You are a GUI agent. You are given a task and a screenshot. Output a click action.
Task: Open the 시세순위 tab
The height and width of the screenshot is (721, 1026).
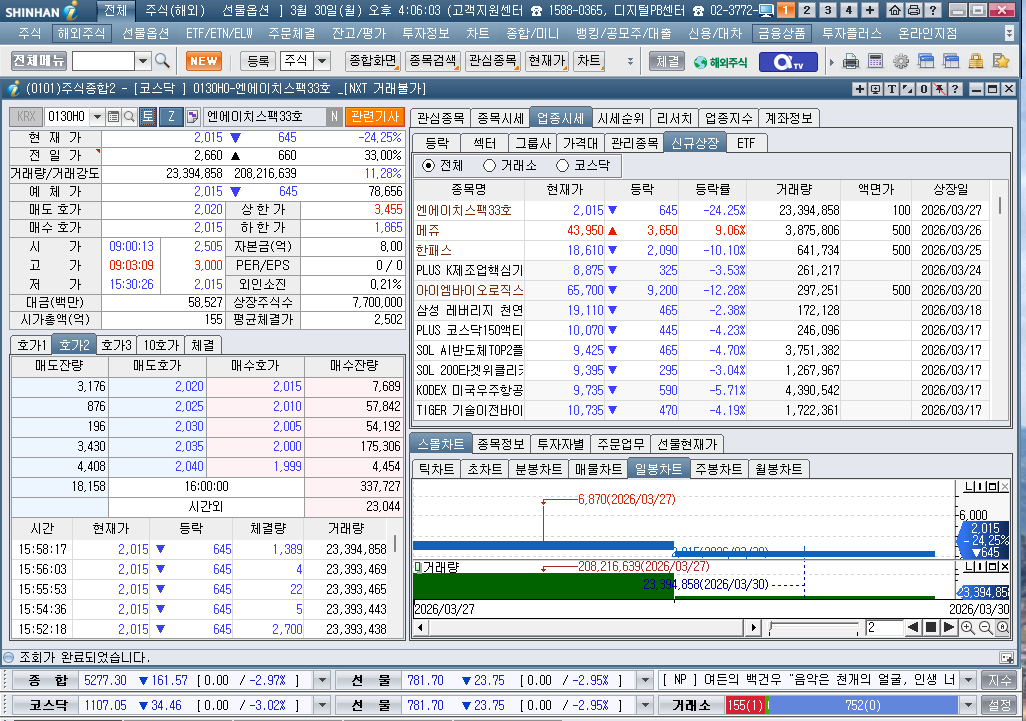(x=620, y=118)
